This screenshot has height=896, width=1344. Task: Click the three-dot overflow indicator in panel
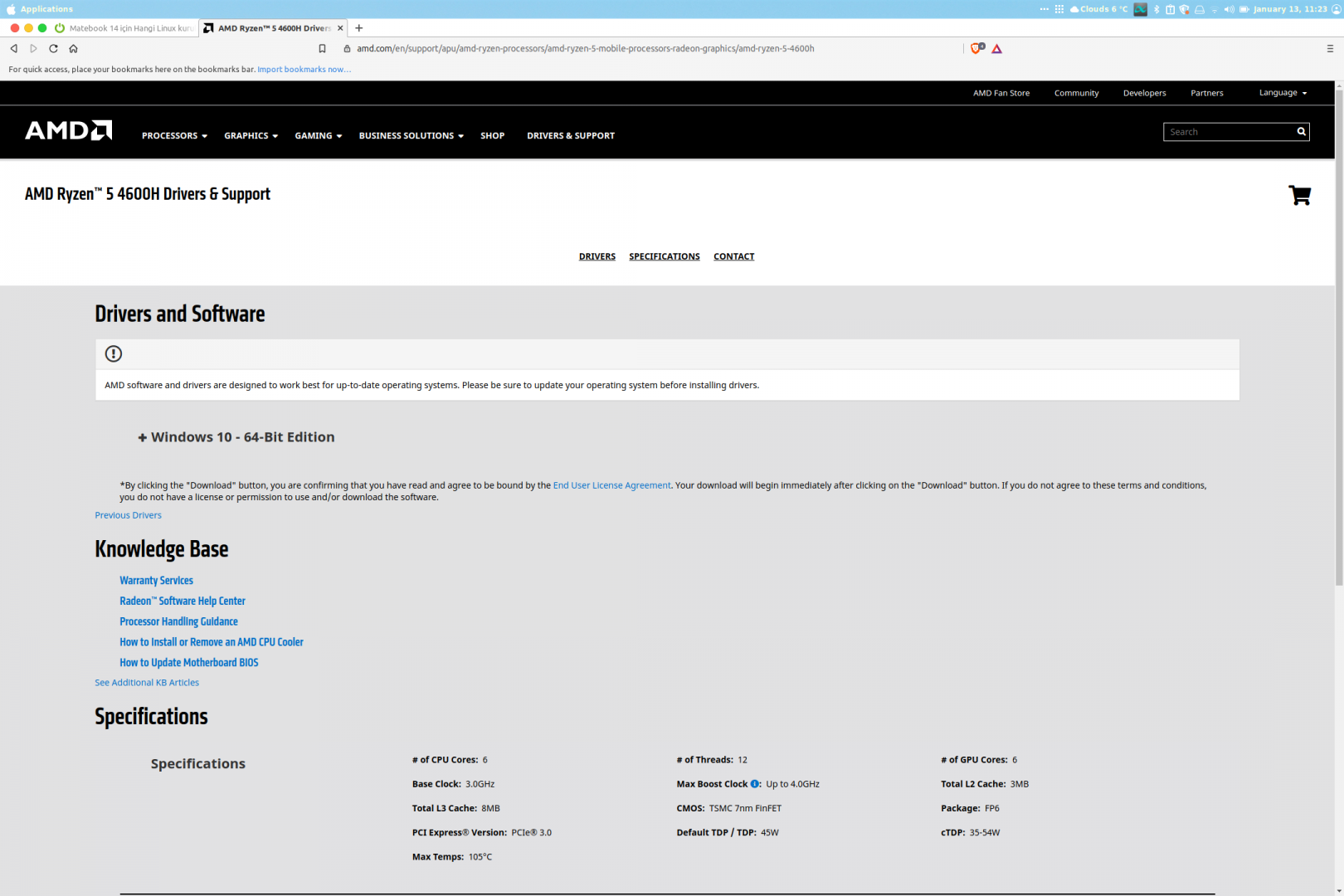(x=1044, y=9)
